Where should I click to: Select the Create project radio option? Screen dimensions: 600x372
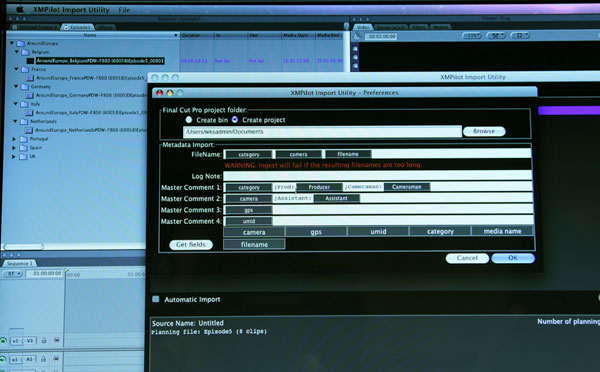tap(235, 120)
